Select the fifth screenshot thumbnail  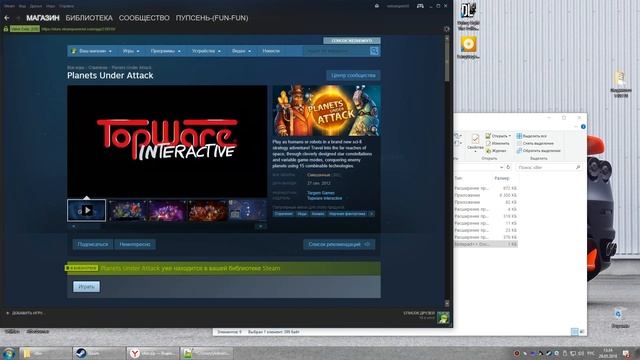pos(247,211)
